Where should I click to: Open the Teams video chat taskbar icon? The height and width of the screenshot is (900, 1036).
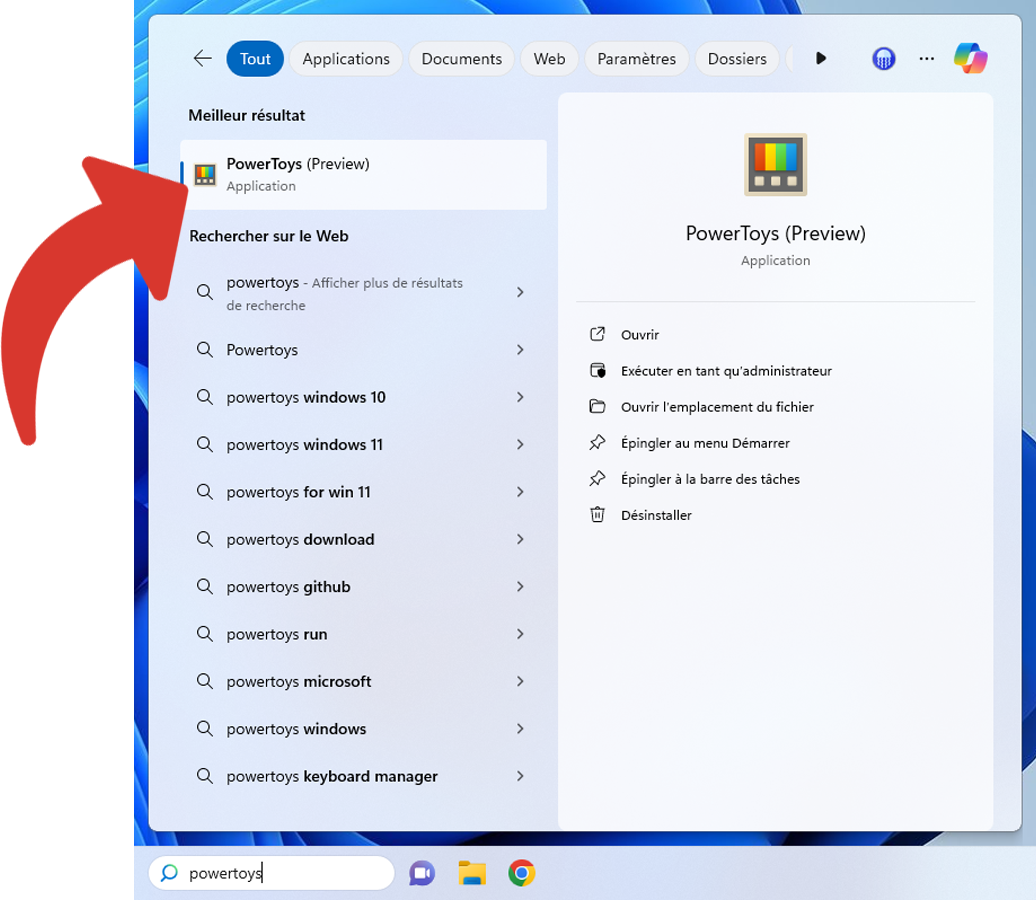coord(422,874)
